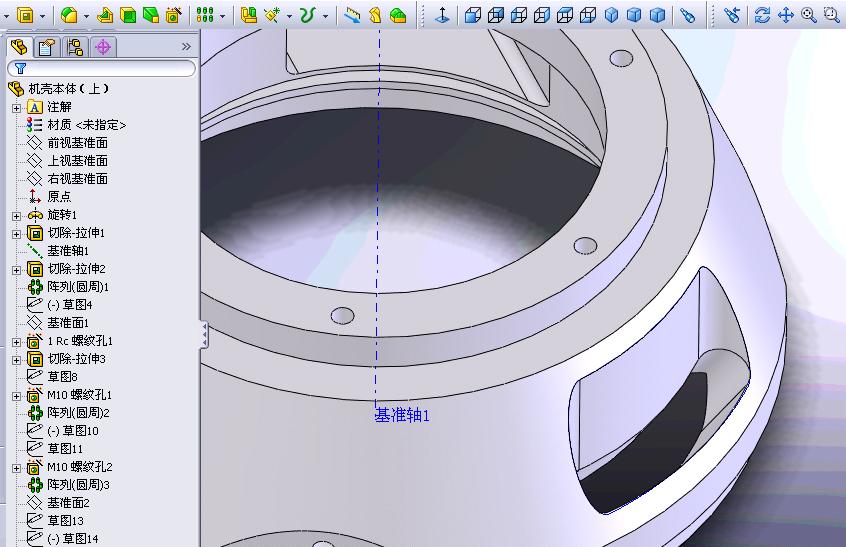Open the Hole Wizard tool
The height and width of the screenshot is (547, 846).
(x=173, y=15)
